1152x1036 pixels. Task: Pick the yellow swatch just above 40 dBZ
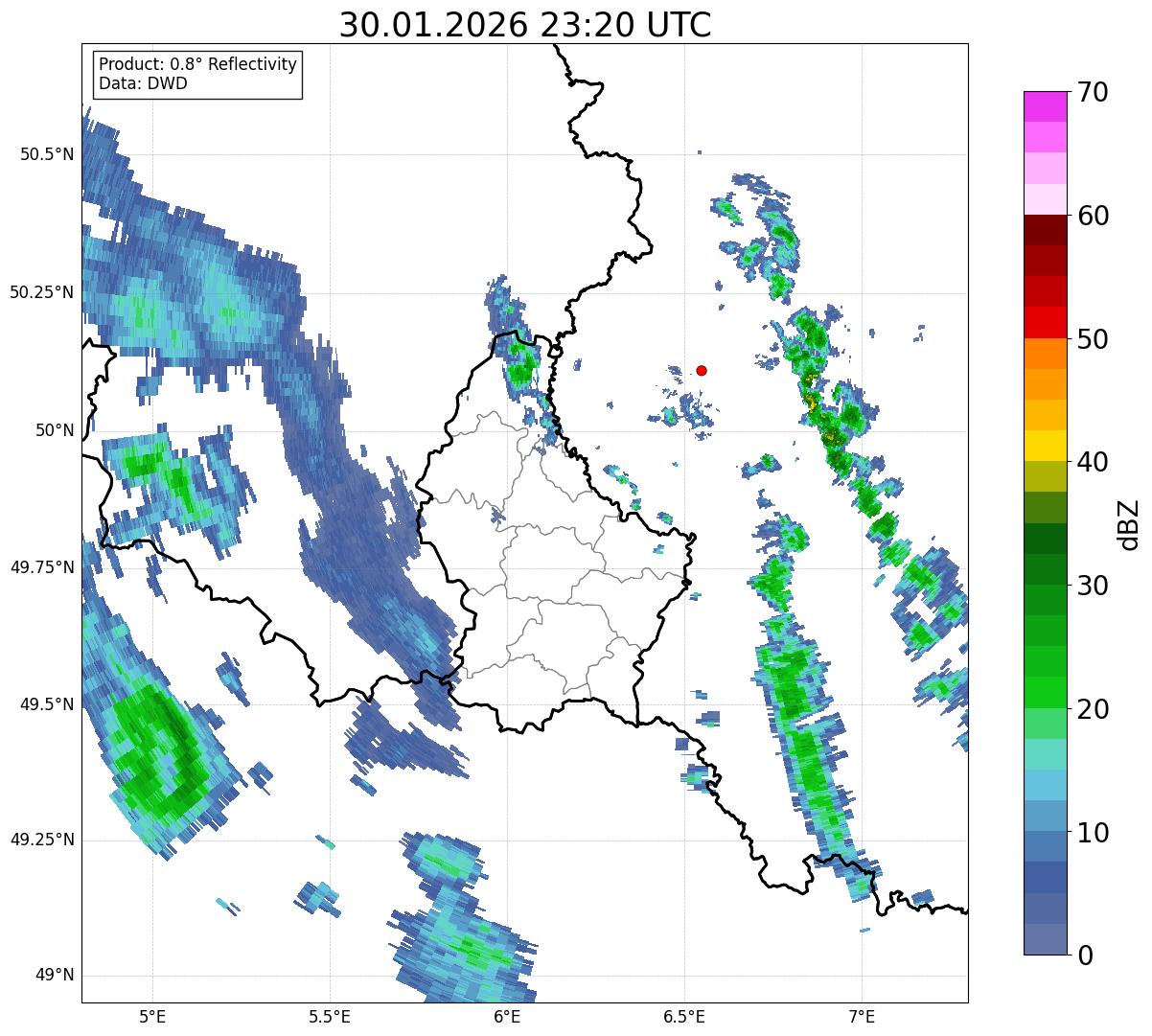click(1045, 447)
